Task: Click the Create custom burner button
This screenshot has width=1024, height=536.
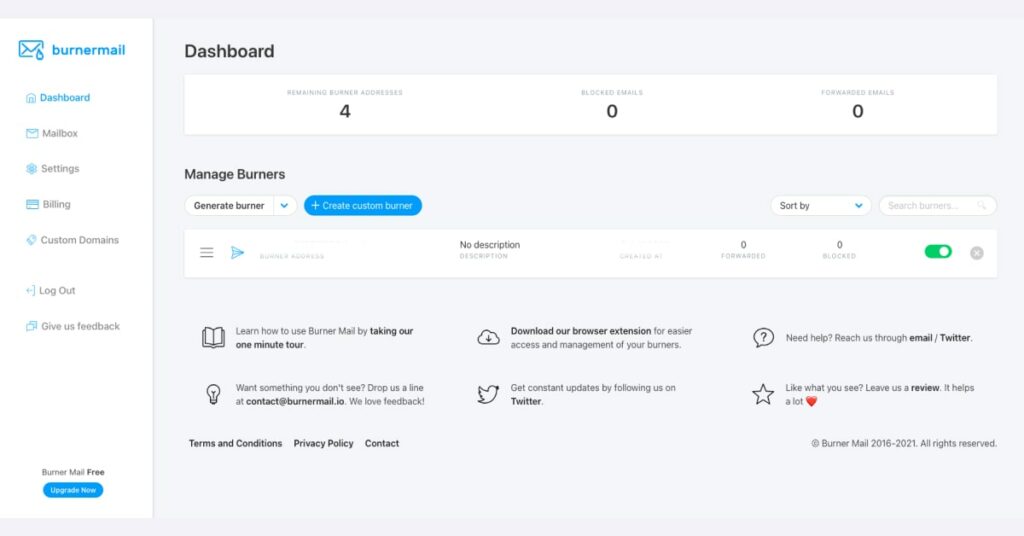Action: 363,206
